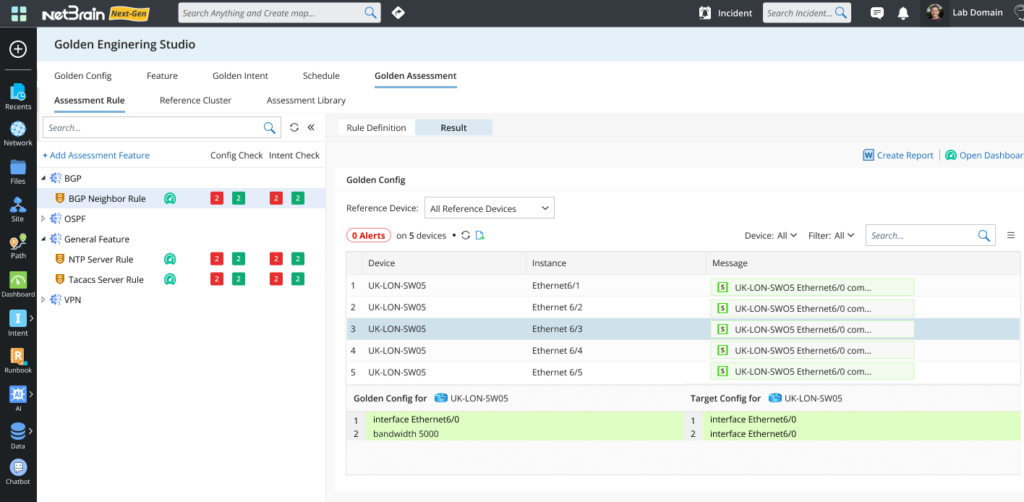Click Open Dashboard link
The width and height of the screenshot is (1024, 502).
click(x=984, y=155)
